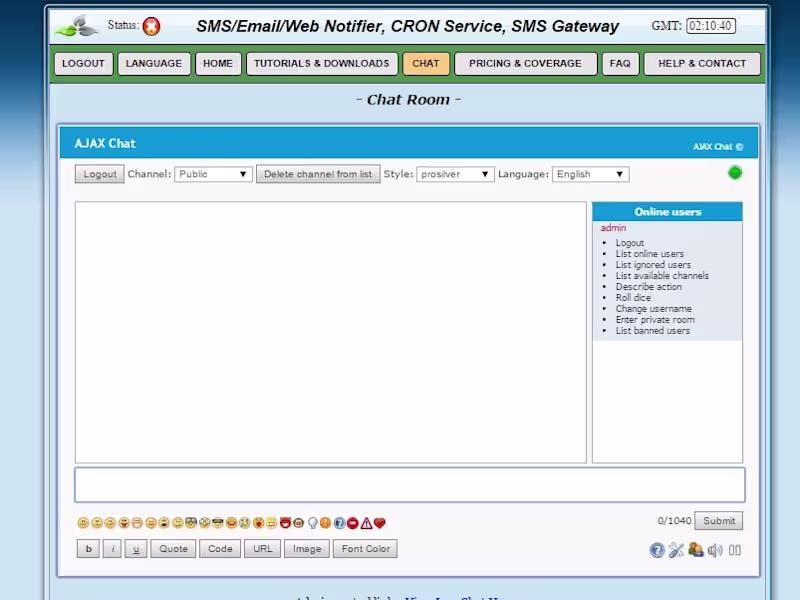Select admin in Online users
Image resolution: width=800 pixels, height=600 pixels.
coord(613,228)
